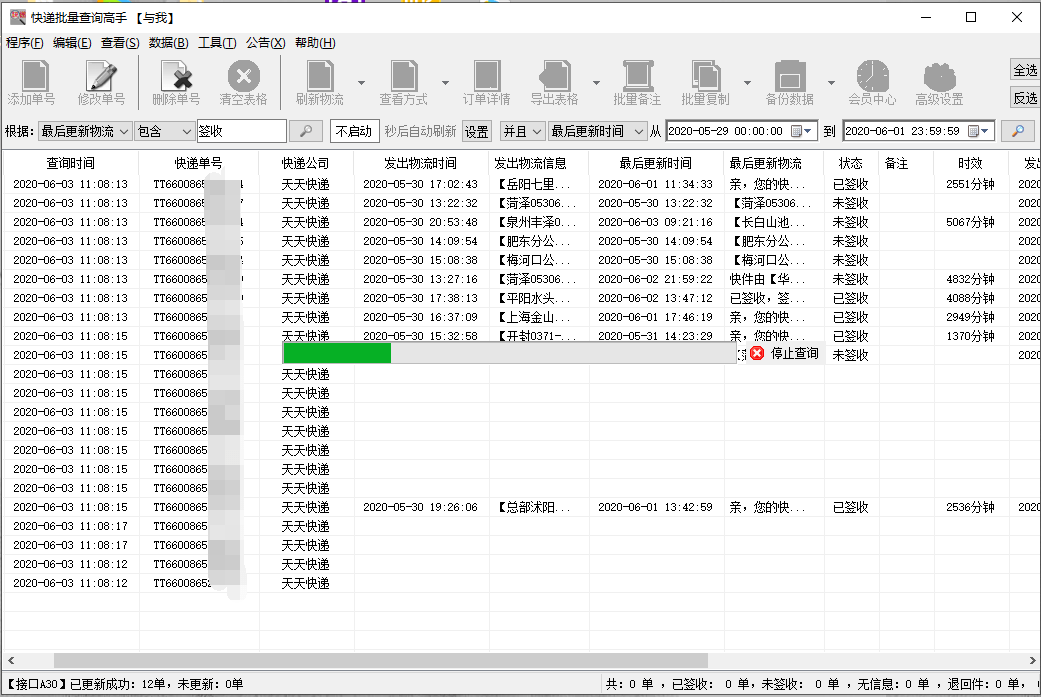
Task: Open the 工具(T) menu
Action: pyautogui.click(x=217, y=43)
